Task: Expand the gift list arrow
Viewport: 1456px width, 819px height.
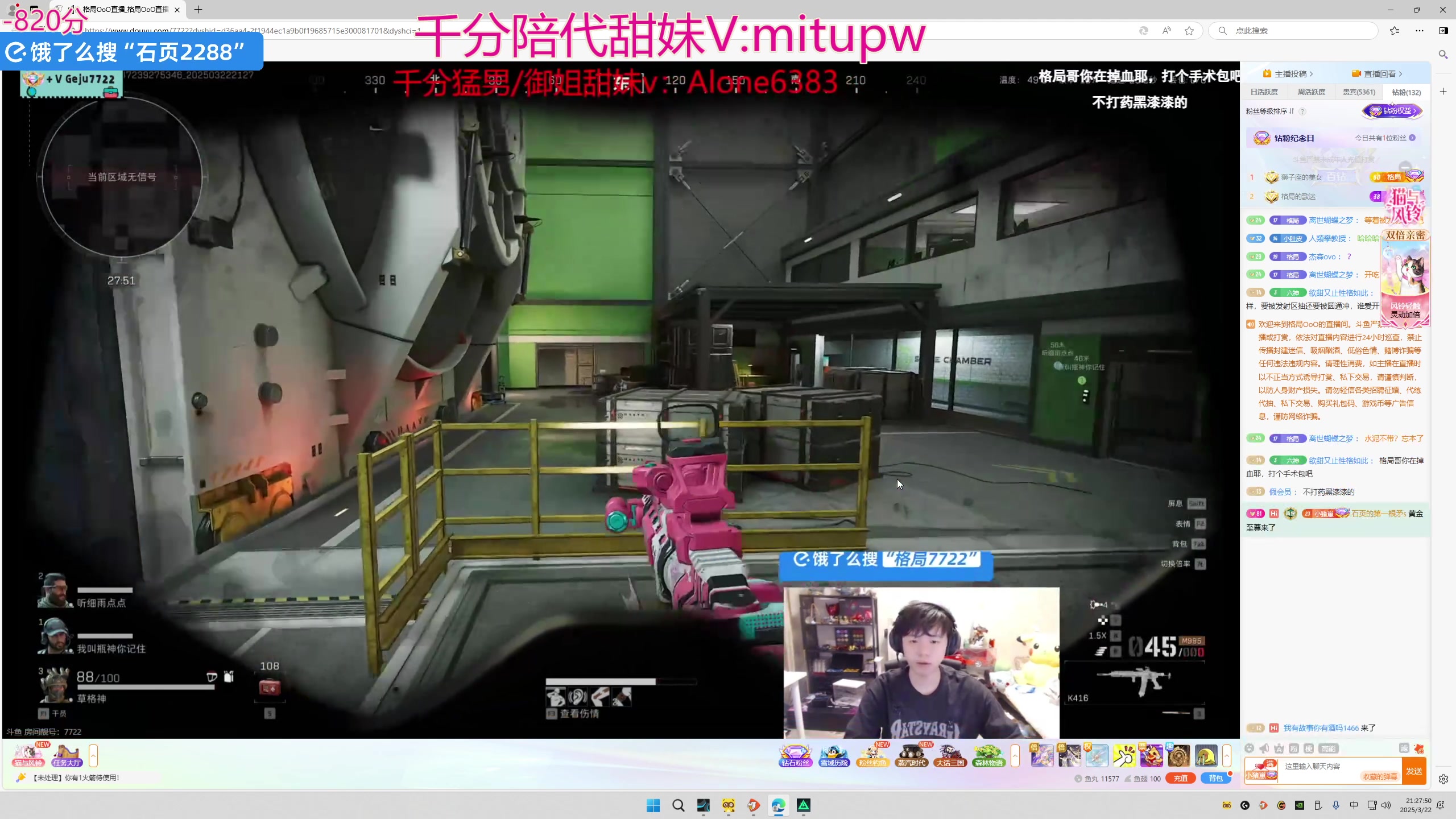Action: point(1227,756)
